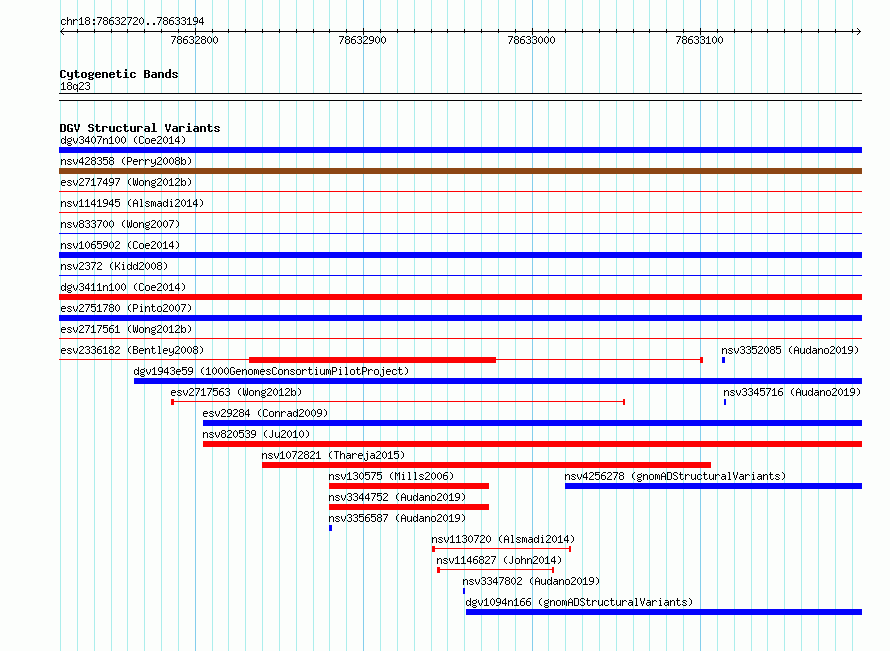Select the dgv1094n166 (gnomADStructuralVariants) label
890x651 pixels.
coord(579,602)
